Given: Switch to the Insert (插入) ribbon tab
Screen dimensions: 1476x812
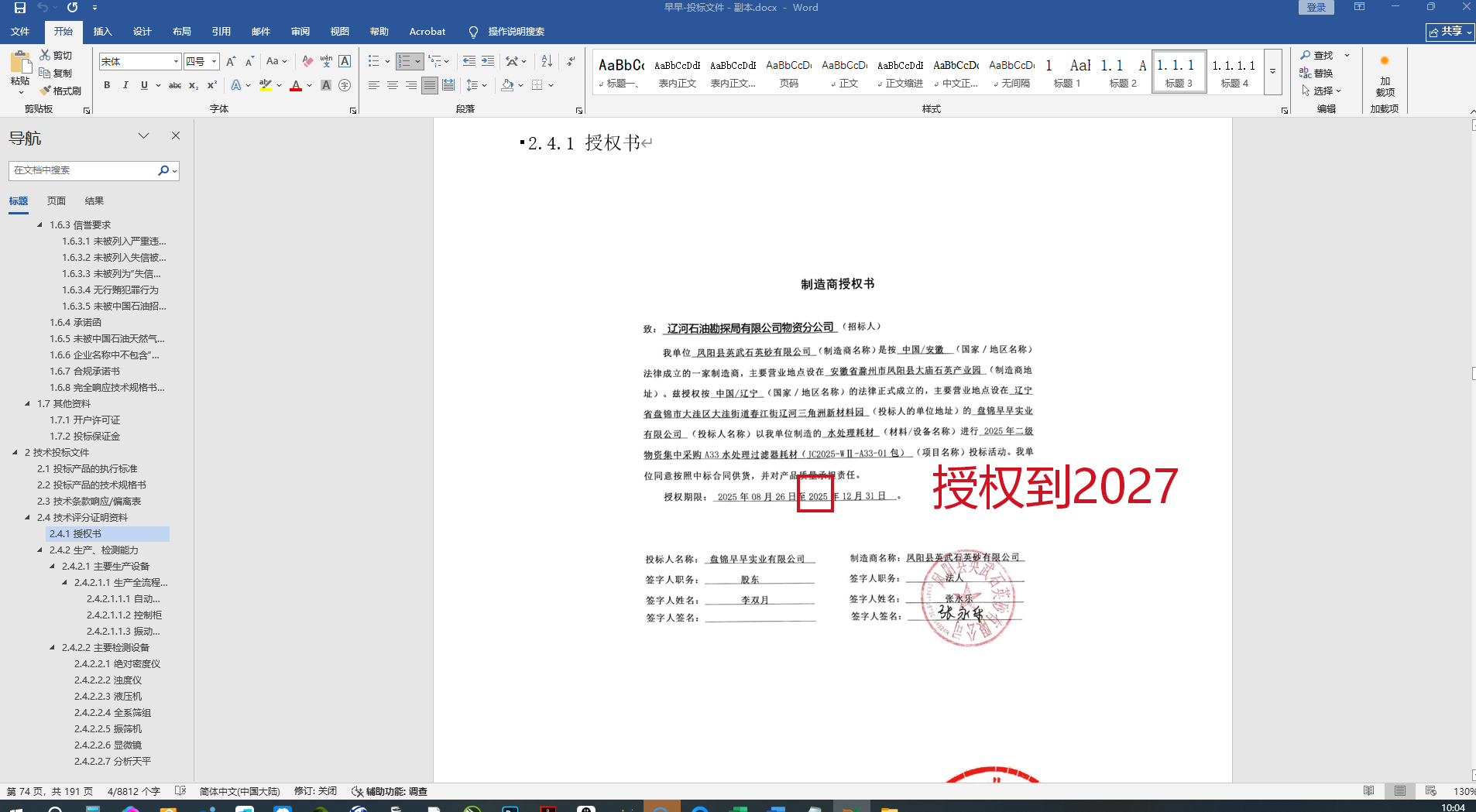Looking at the screenshot, I should tap(103, 32).
